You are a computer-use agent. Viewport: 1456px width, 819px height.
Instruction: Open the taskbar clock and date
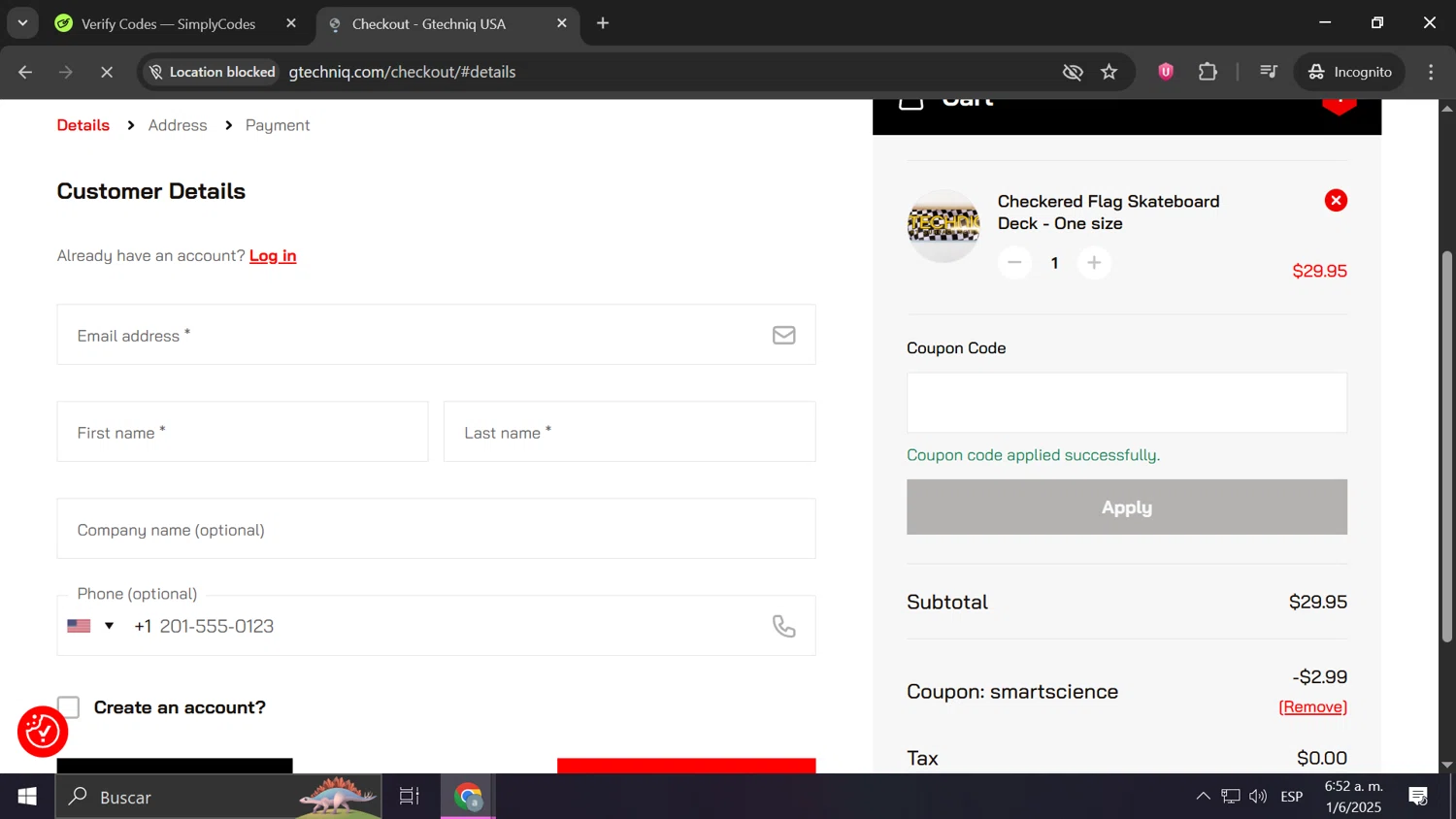click(1353, 797)
